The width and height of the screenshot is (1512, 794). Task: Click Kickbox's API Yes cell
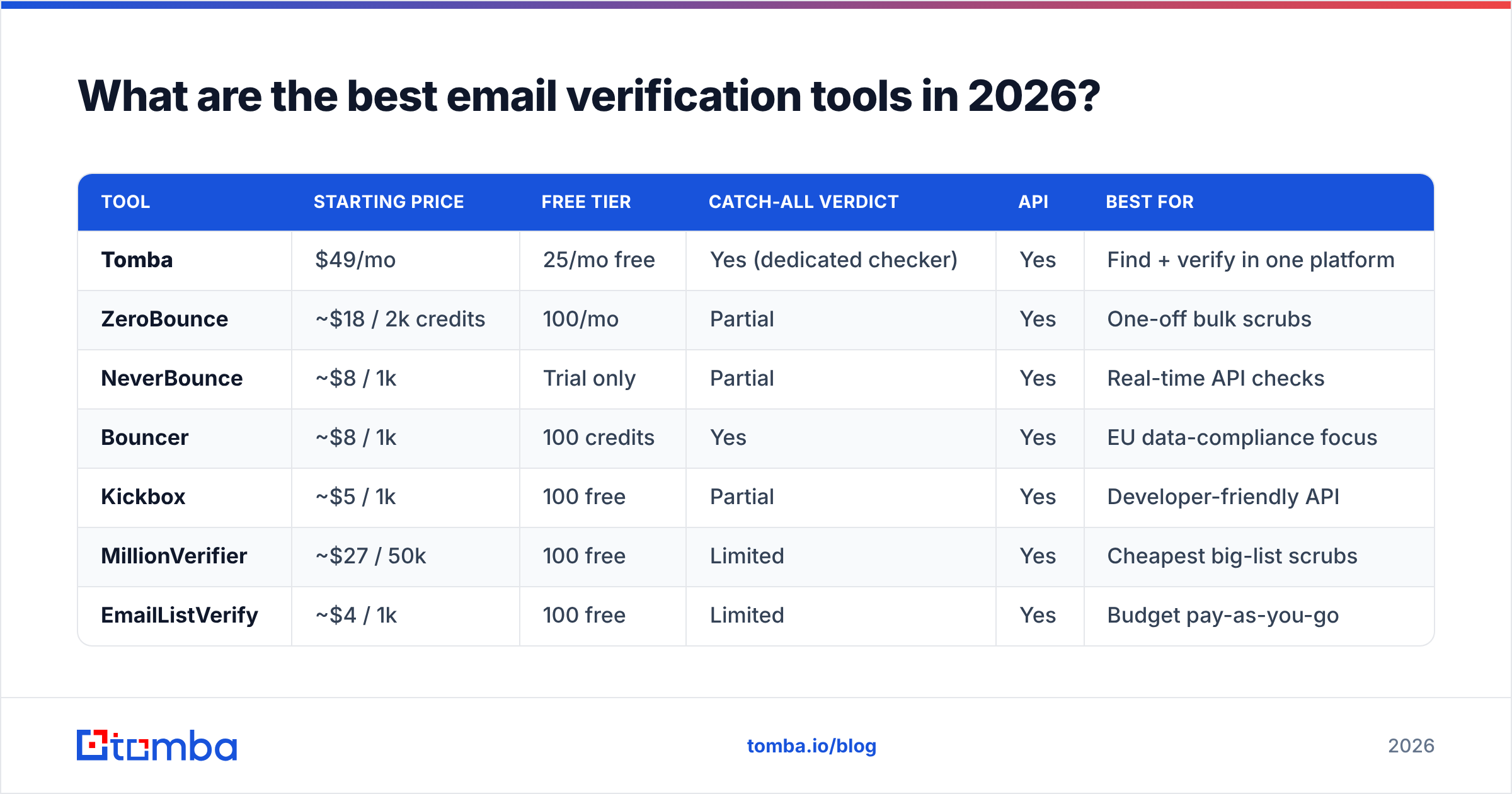(1040, 497)
